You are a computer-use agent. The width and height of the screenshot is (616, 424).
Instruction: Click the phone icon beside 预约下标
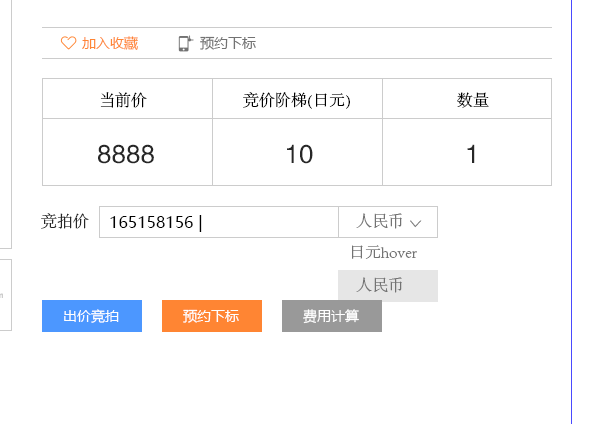click(184, 43)
